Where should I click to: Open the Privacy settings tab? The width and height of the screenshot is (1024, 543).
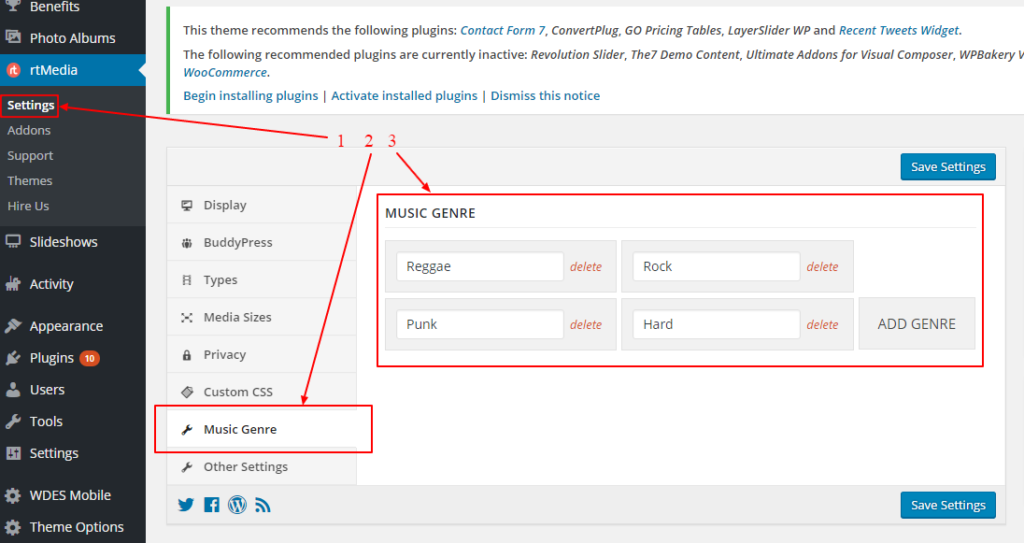[224, 354]
